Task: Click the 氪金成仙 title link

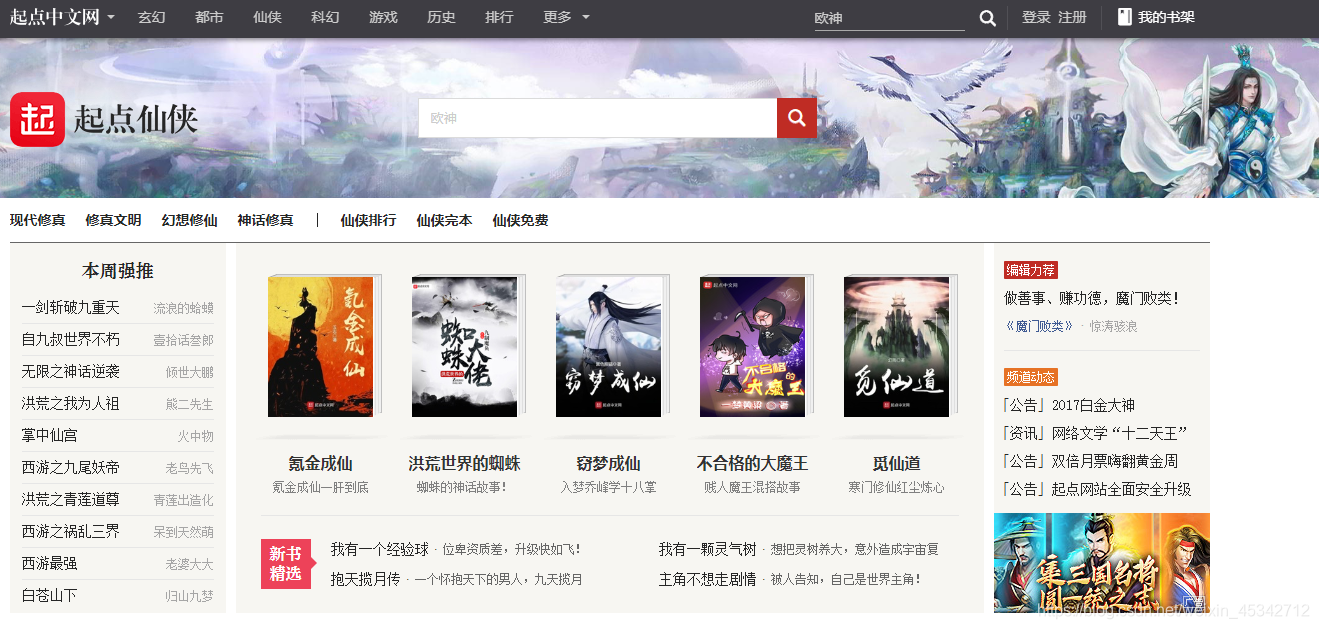Action: 321,463
